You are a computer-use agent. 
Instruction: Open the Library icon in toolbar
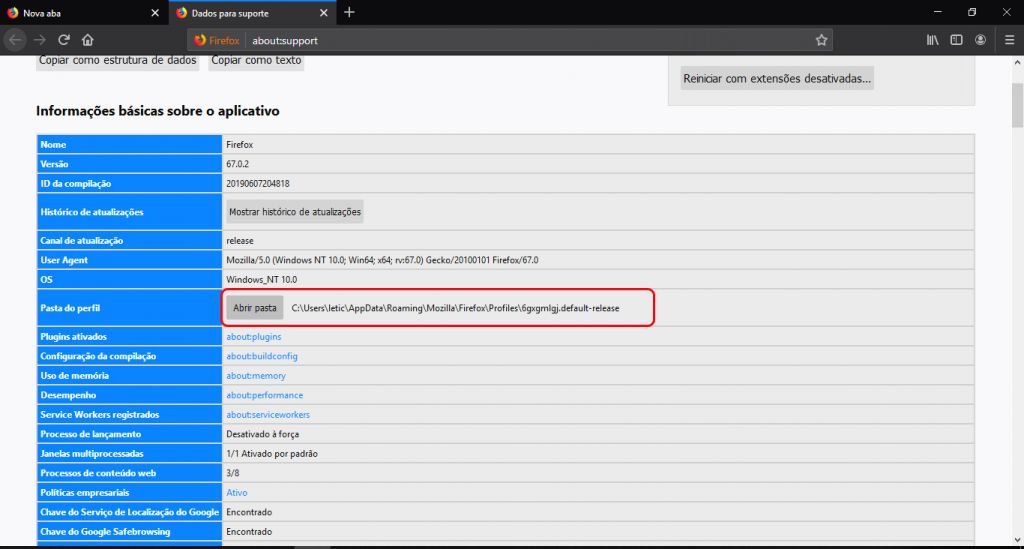pos(933,40)
